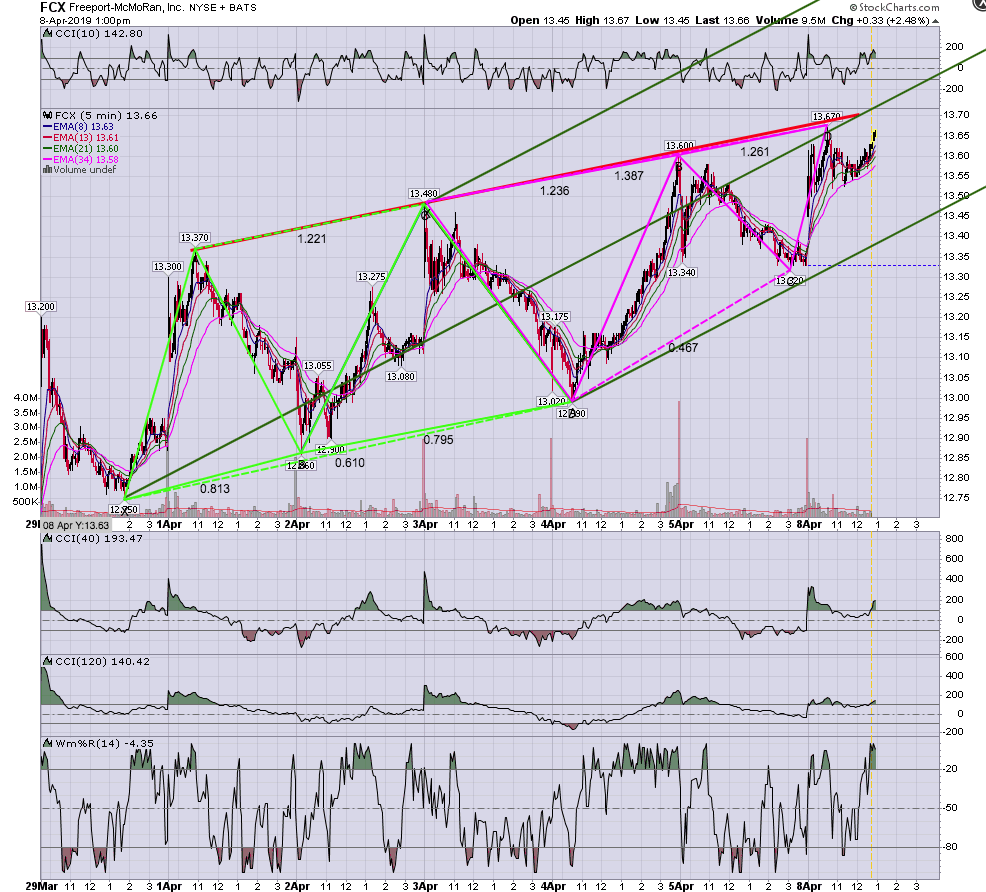Click the 13.340 price label
This screenshot has height=892, width=986.
point(682,272)
